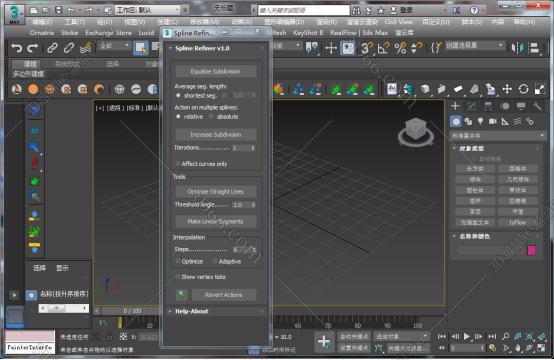Image resolution: width=554 pixels, height=360 pixels.
Task: Open the Motion tab in command panel
Action: pos(505,106)
